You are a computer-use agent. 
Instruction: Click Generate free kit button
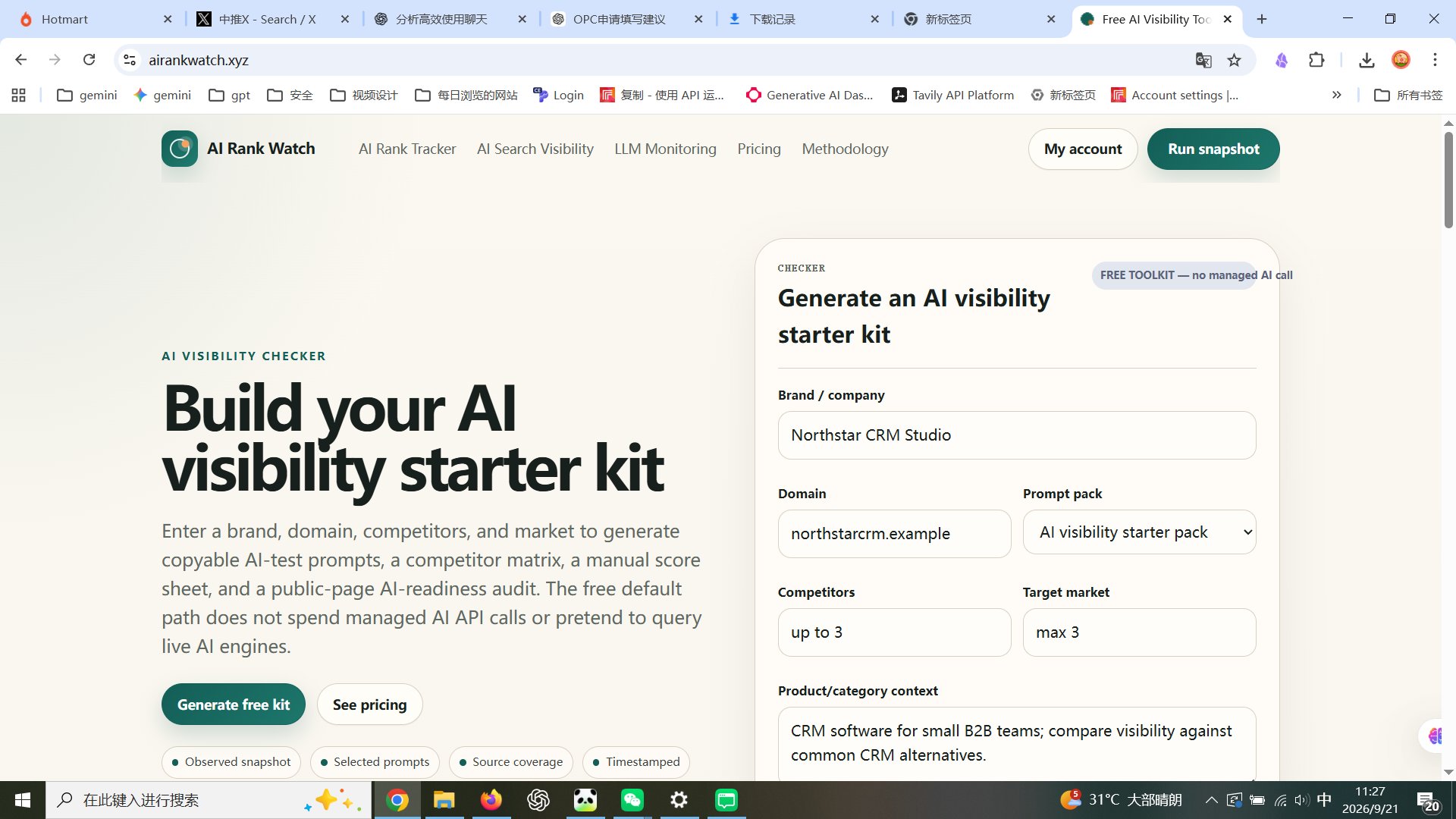coord(234,704)
